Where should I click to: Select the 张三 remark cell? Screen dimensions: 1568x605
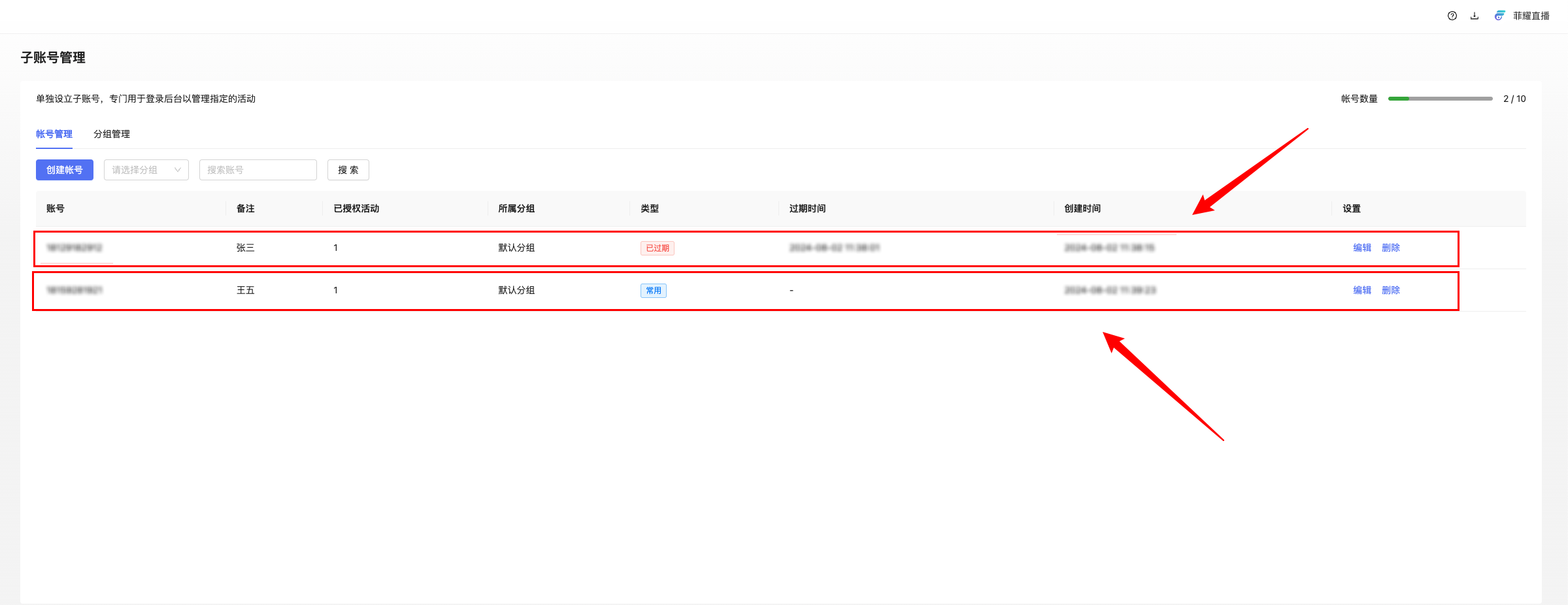click(x=245, y=248)
